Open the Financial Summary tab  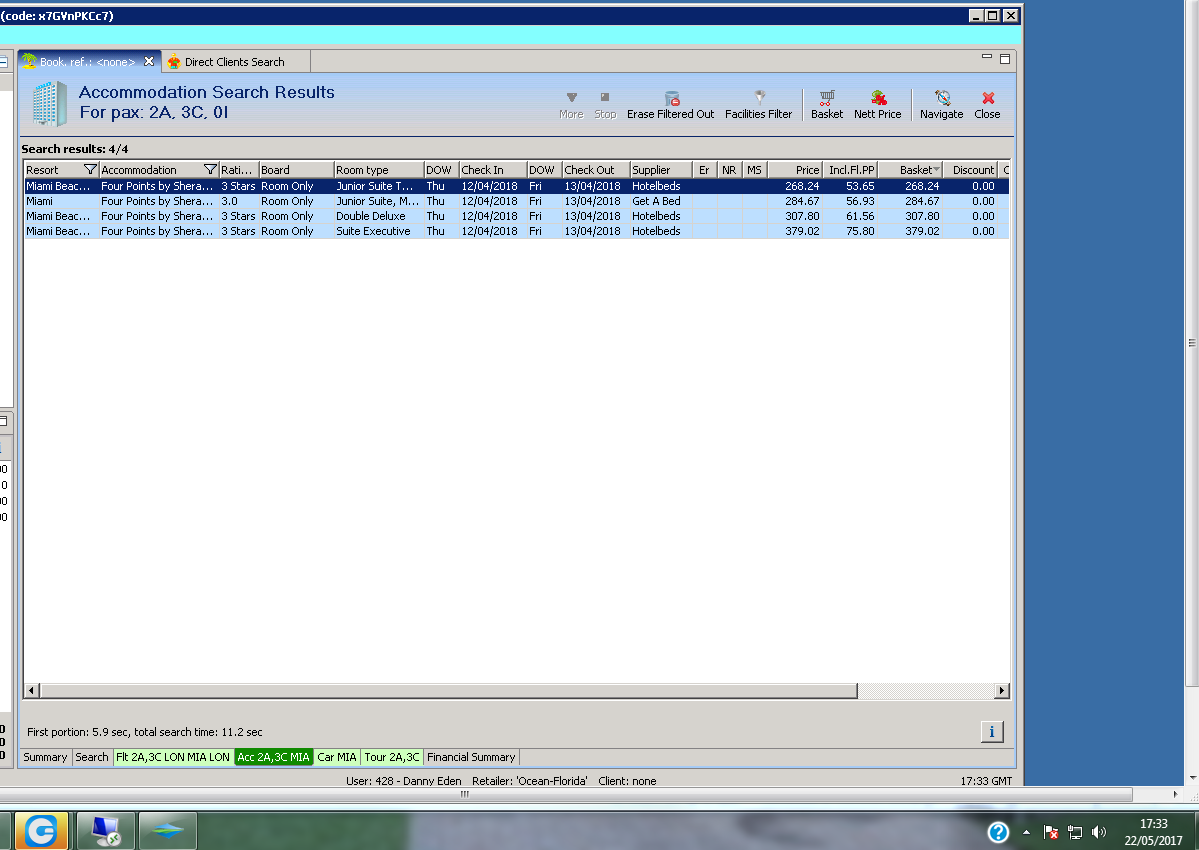click(x=471, y=757)
